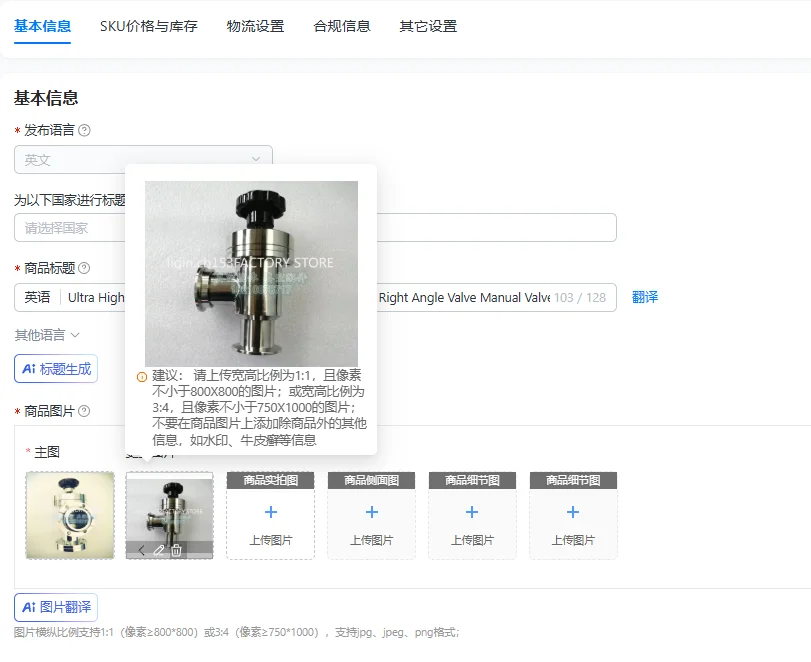Image resolution: width=811 pixels, height=662 pixels.
Task: Upload image in last 商品细节图 slot
Action: click(573, 515)
